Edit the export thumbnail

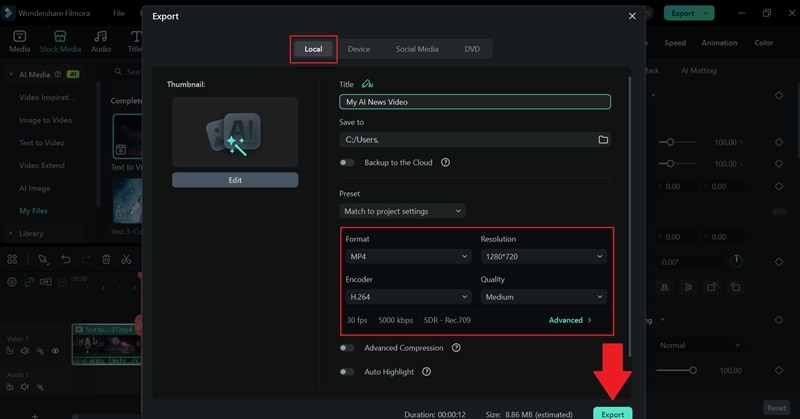point(235,180)
